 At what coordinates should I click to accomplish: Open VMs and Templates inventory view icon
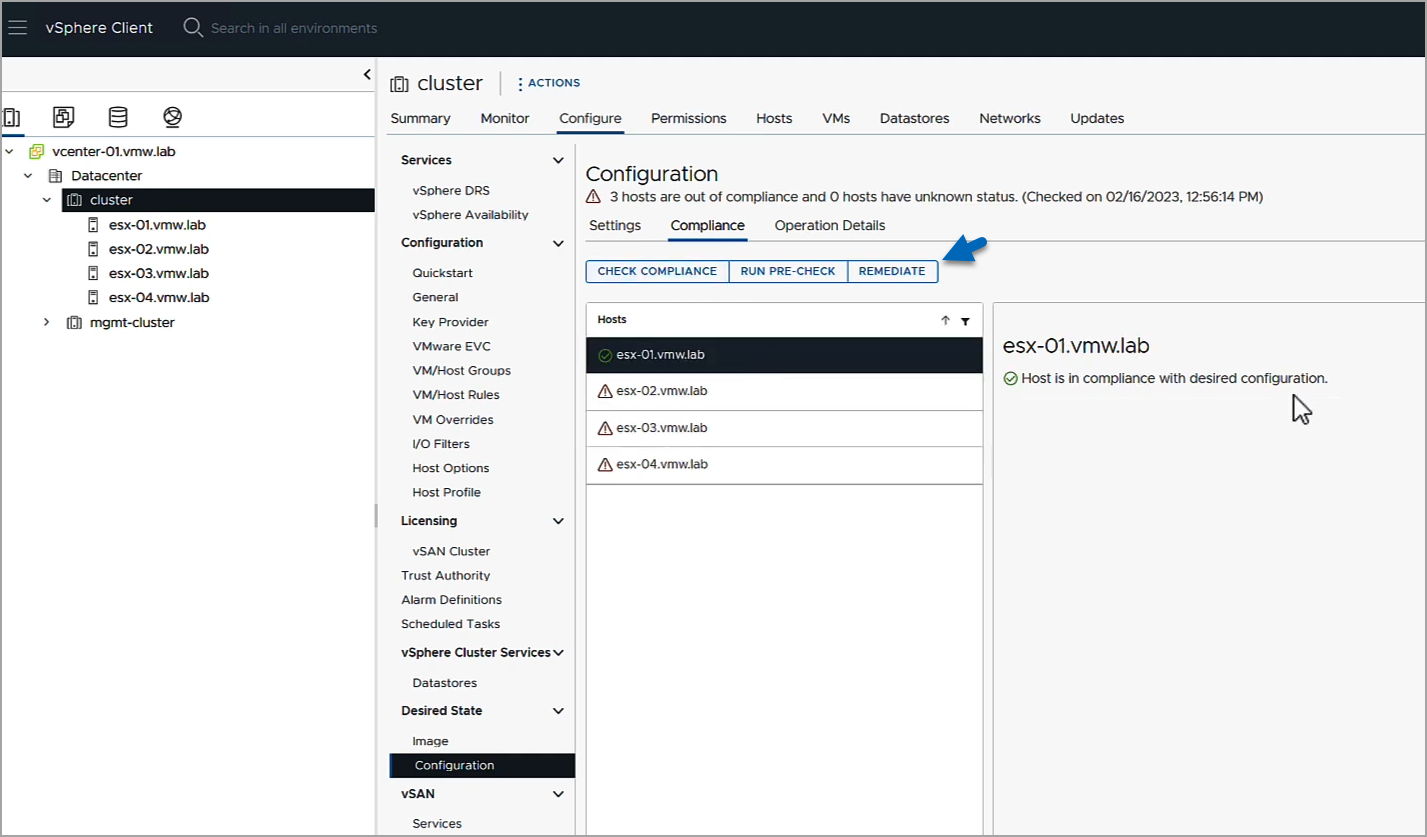coord(64,117)
